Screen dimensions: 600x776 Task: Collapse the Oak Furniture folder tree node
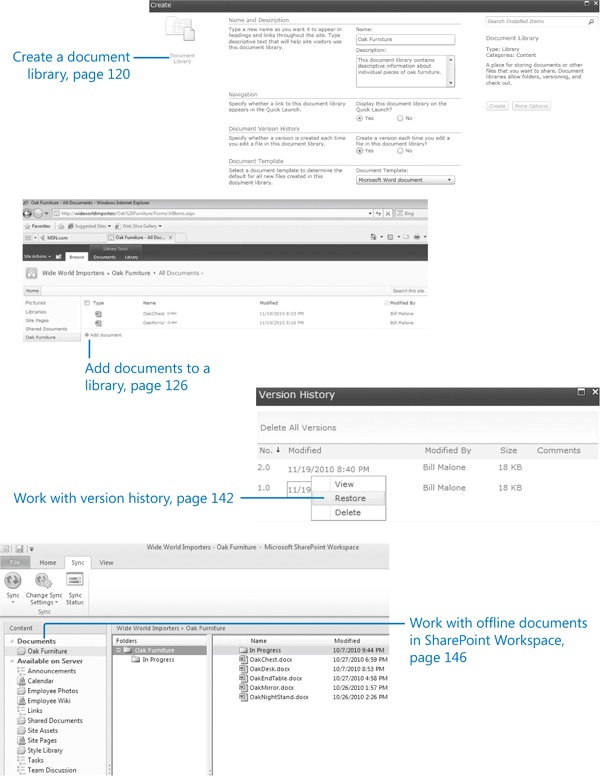(x=119, y=650)
